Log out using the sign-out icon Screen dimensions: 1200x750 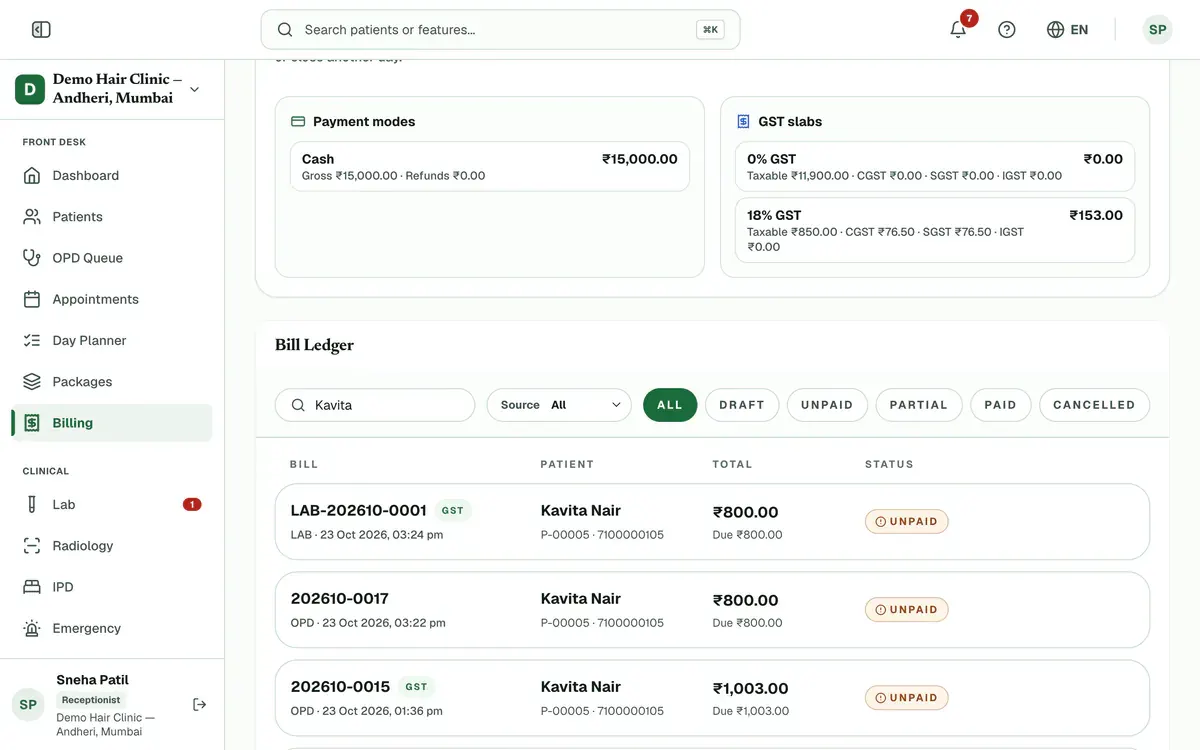click(x=200, y=705)
